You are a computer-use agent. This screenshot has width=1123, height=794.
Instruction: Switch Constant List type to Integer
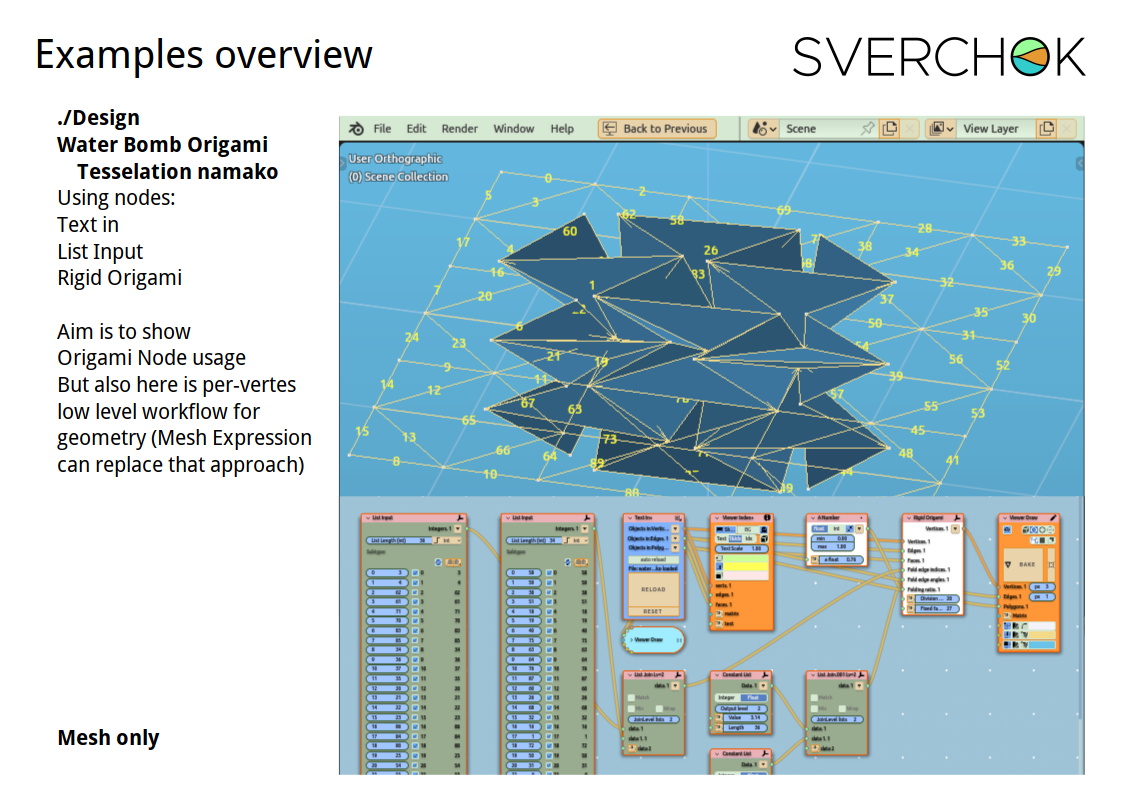727,698
